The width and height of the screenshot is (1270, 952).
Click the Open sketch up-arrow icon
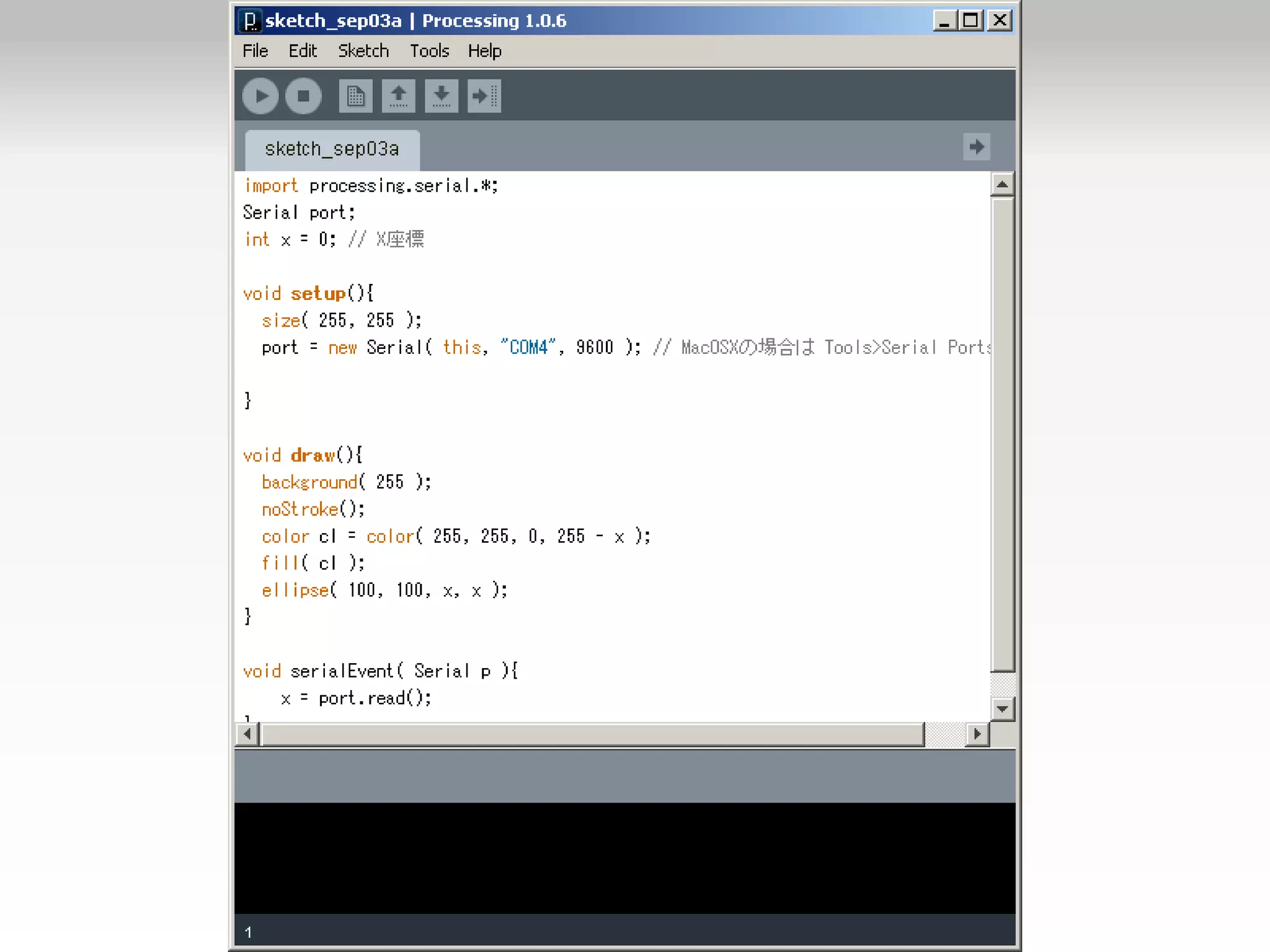(398, 96)
